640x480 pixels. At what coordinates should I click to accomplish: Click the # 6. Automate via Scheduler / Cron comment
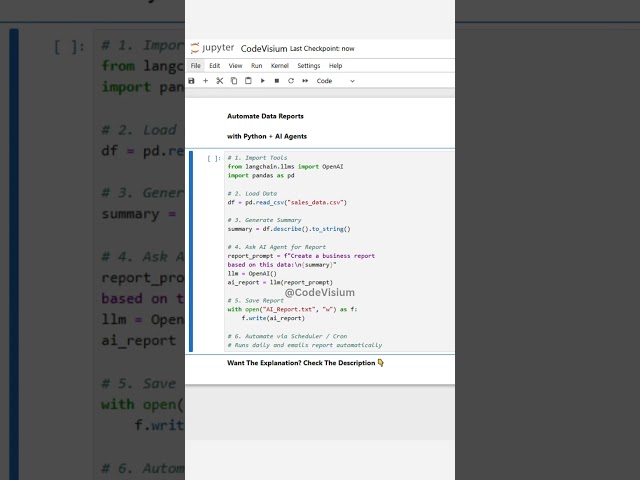[287, 336]
